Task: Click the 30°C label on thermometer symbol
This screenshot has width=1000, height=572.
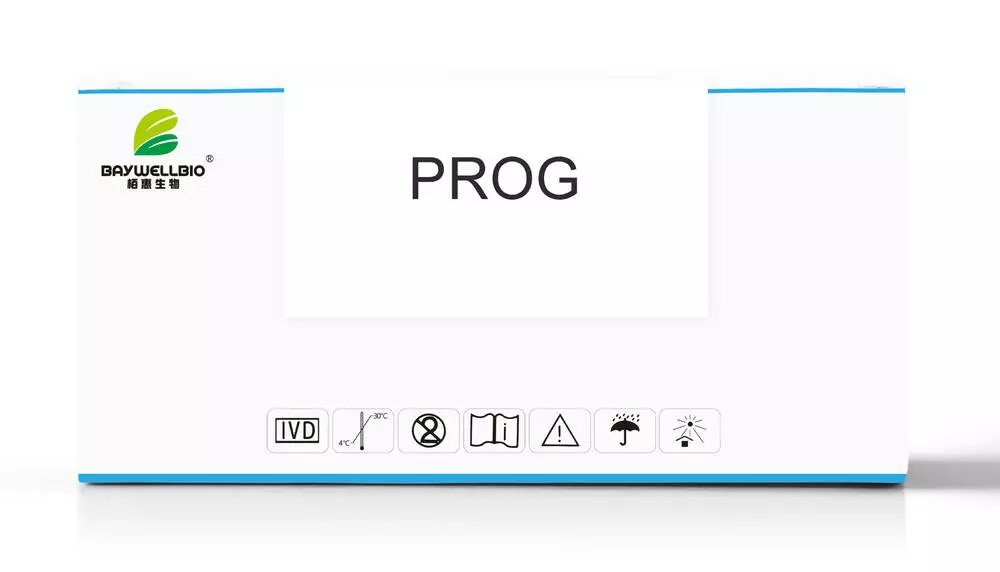Action: pos(380,416)
